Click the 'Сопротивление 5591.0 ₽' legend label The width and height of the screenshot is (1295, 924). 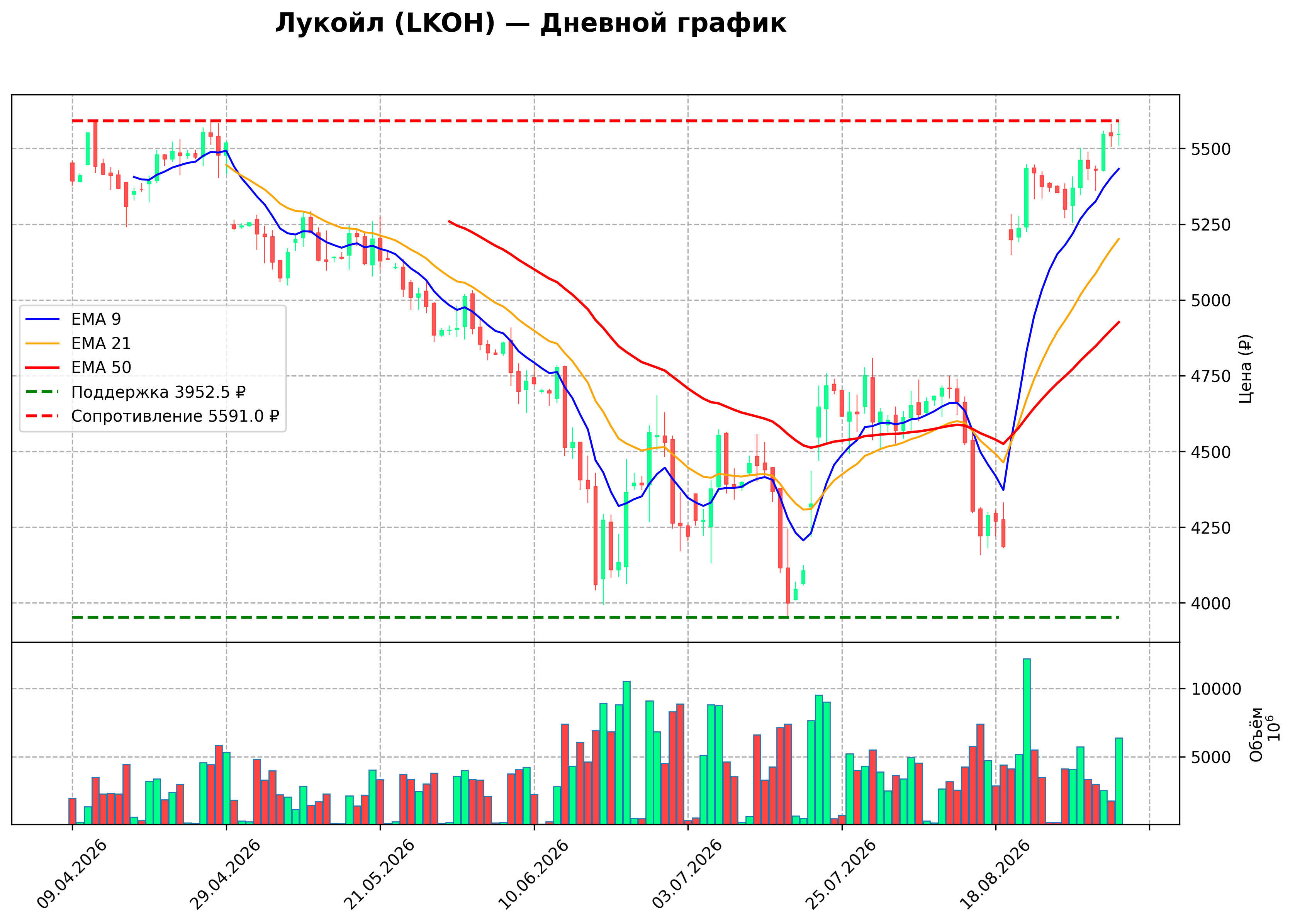point(175,417)
